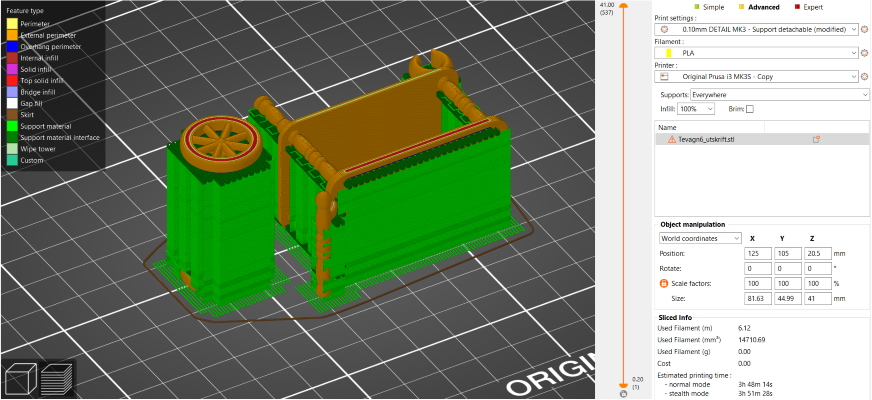The image size is (872, 400).
Task: Switch to 3D editor view cube icon
Action: point(20,380)
